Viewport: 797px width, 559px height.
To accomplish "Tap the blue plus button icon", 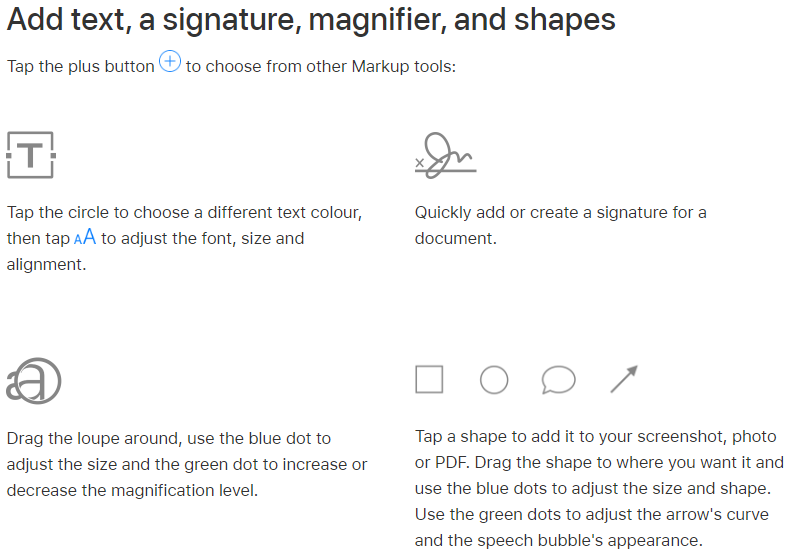I will coord(170,63).
